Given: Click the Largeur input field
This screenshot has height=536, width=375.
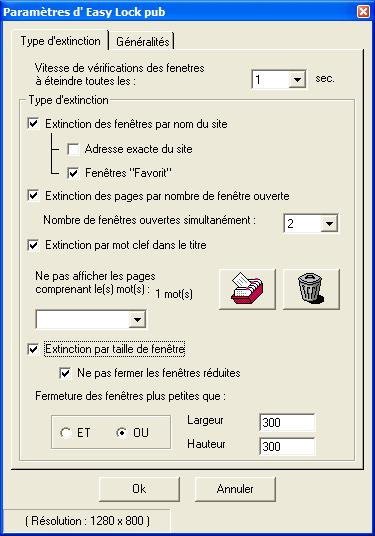Looking at the screenshot, I should pyautogui.click(x=287, y=423).
